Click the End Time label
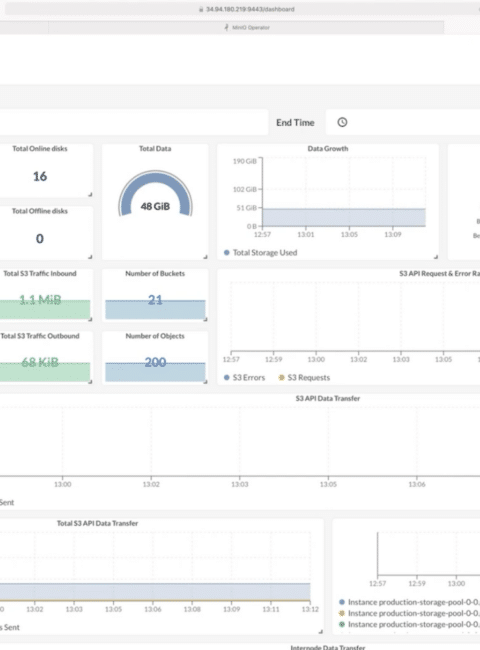 pos(295,123)
